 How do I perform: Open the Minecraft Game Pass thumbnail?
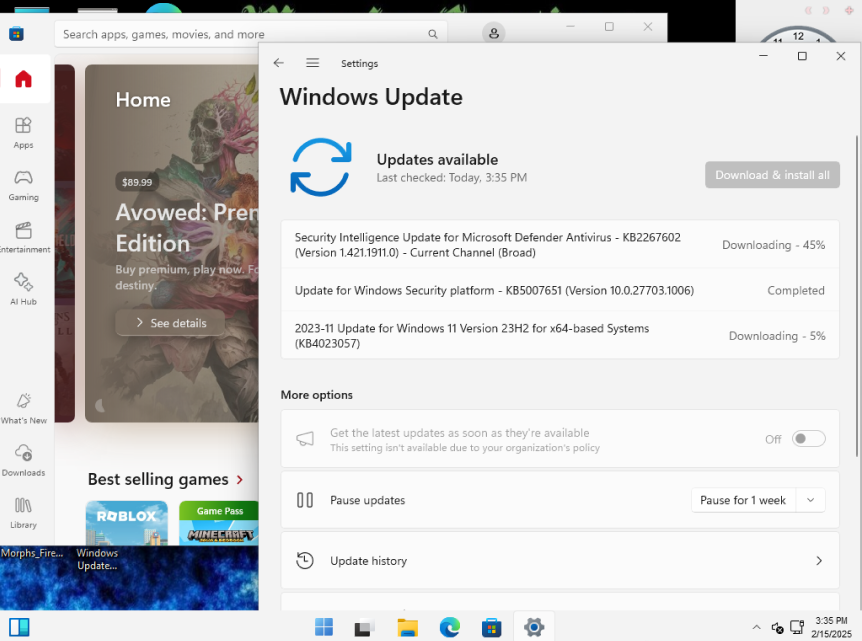[219, 523]
